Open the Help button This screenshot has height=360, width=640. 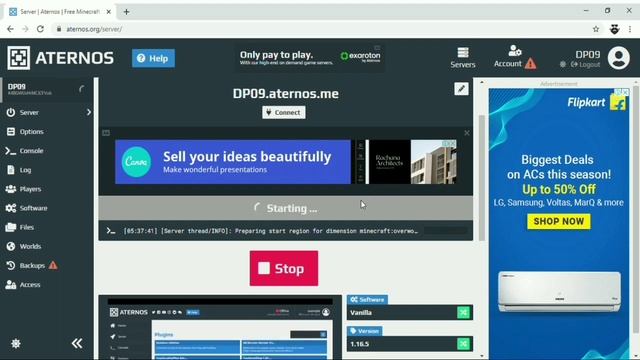coord(153,58)
